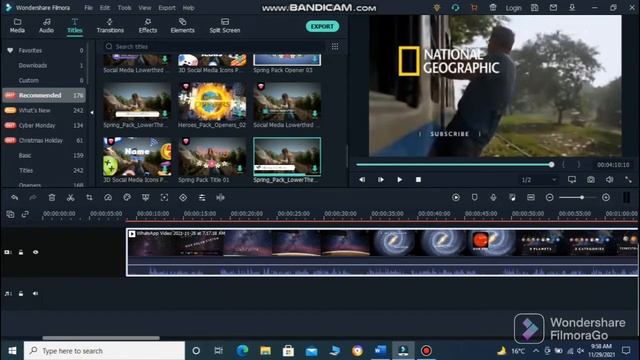
Task: Click the Audio mixer icon
Action: tap(512, 198)
